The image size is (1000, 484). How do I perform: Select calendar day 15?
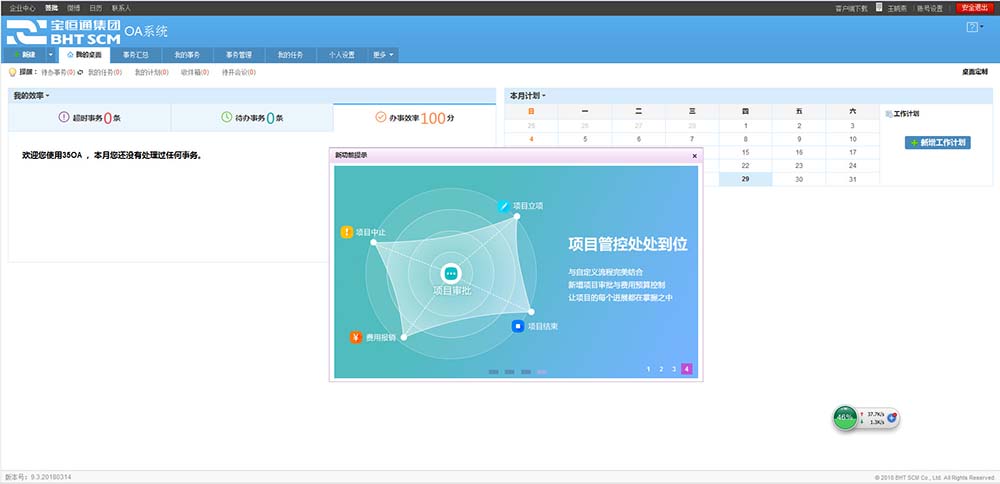tap(745, 152)
